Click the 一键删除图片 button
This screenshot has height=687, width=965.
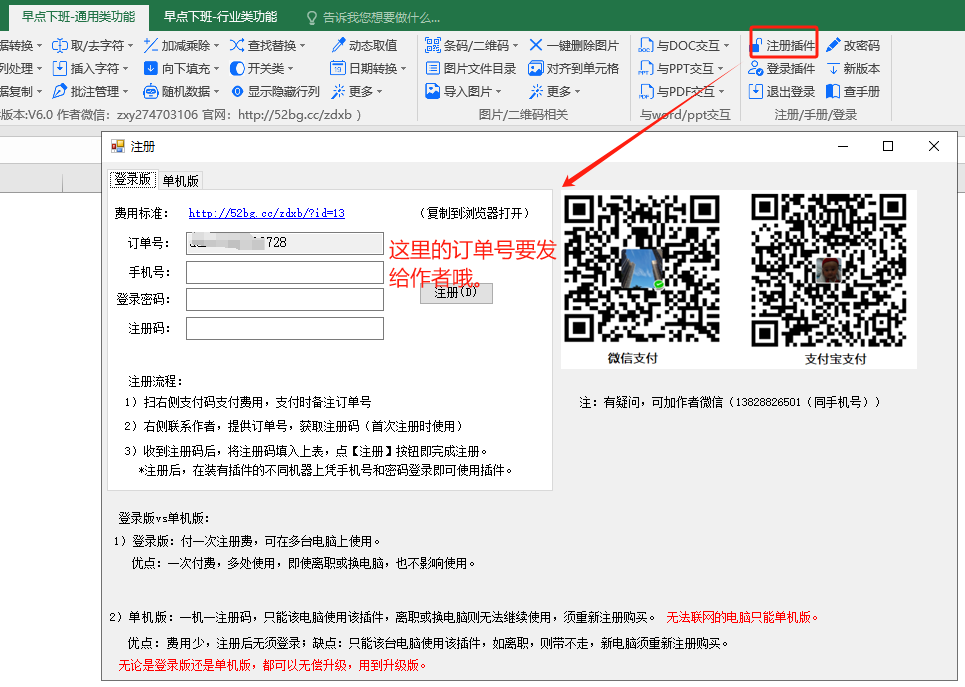(x=574, y=46)
